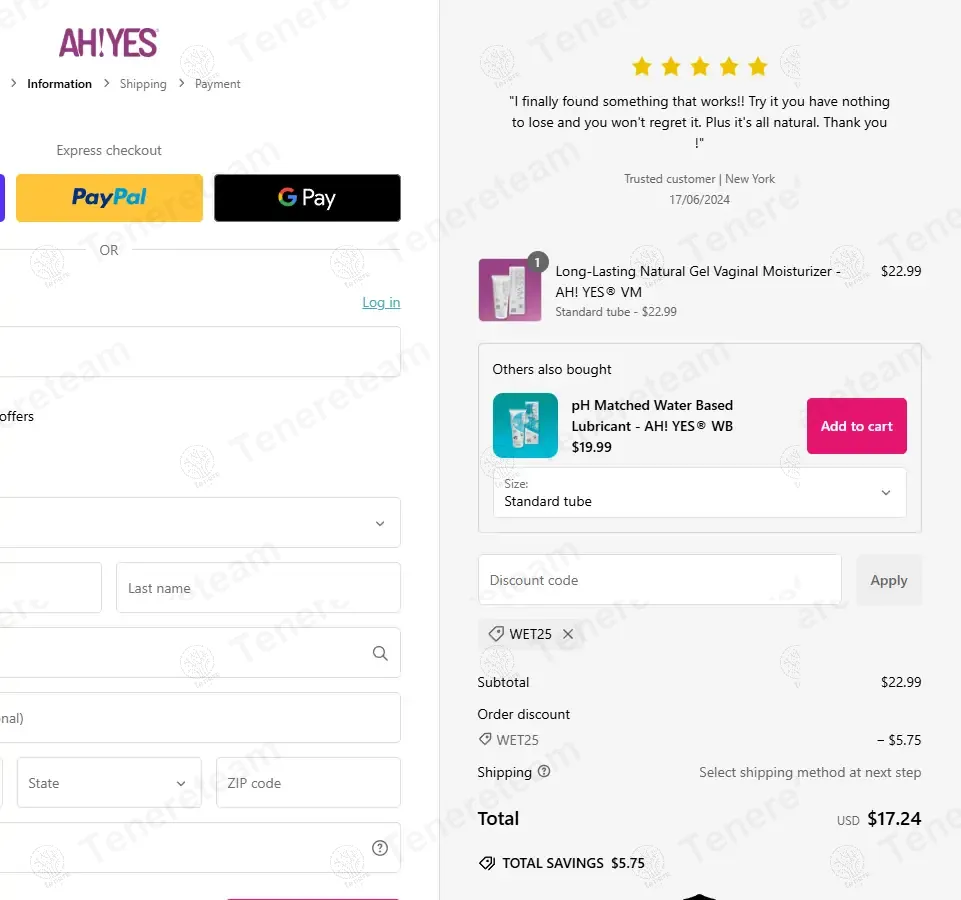This screenshot has height=900, width=961.
Task: Select the Information breadcrumb step
Action: click(x=59, y=84)
